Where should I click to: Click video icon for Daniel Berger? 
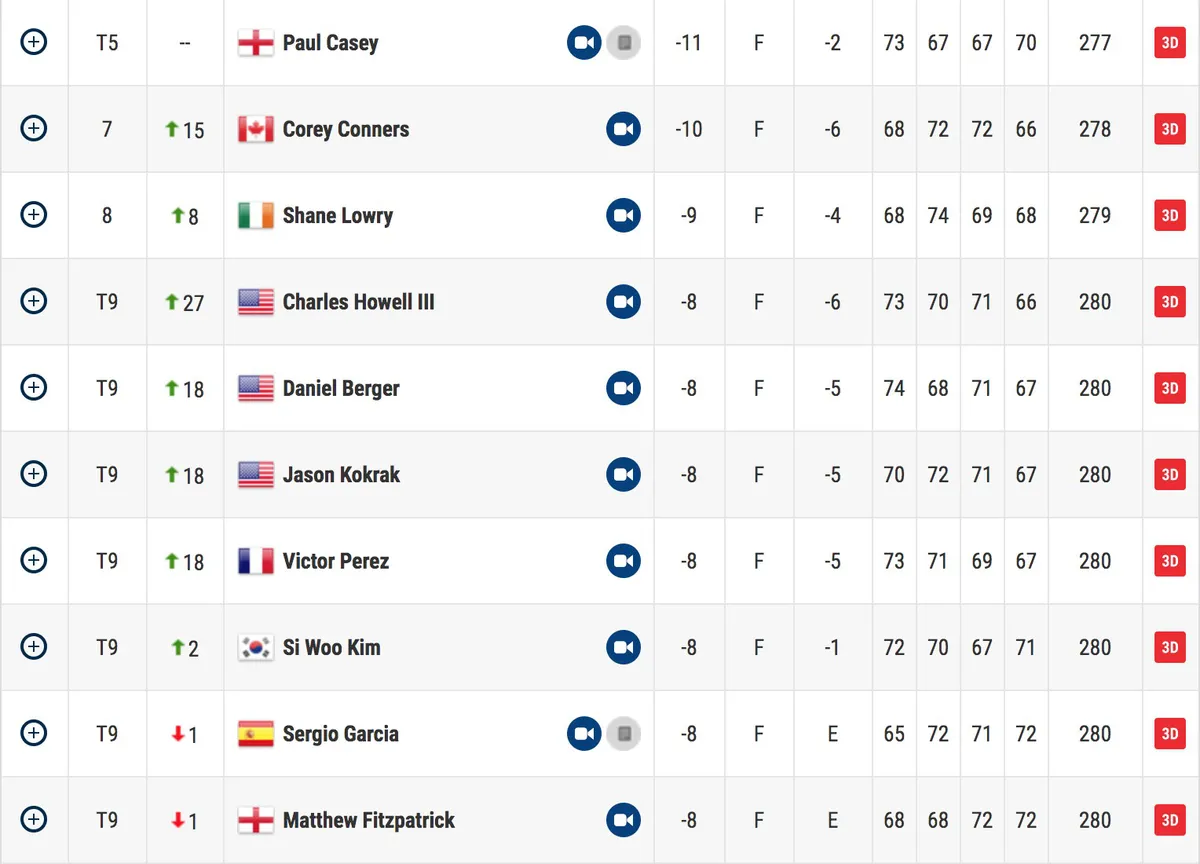coord(624,388)
